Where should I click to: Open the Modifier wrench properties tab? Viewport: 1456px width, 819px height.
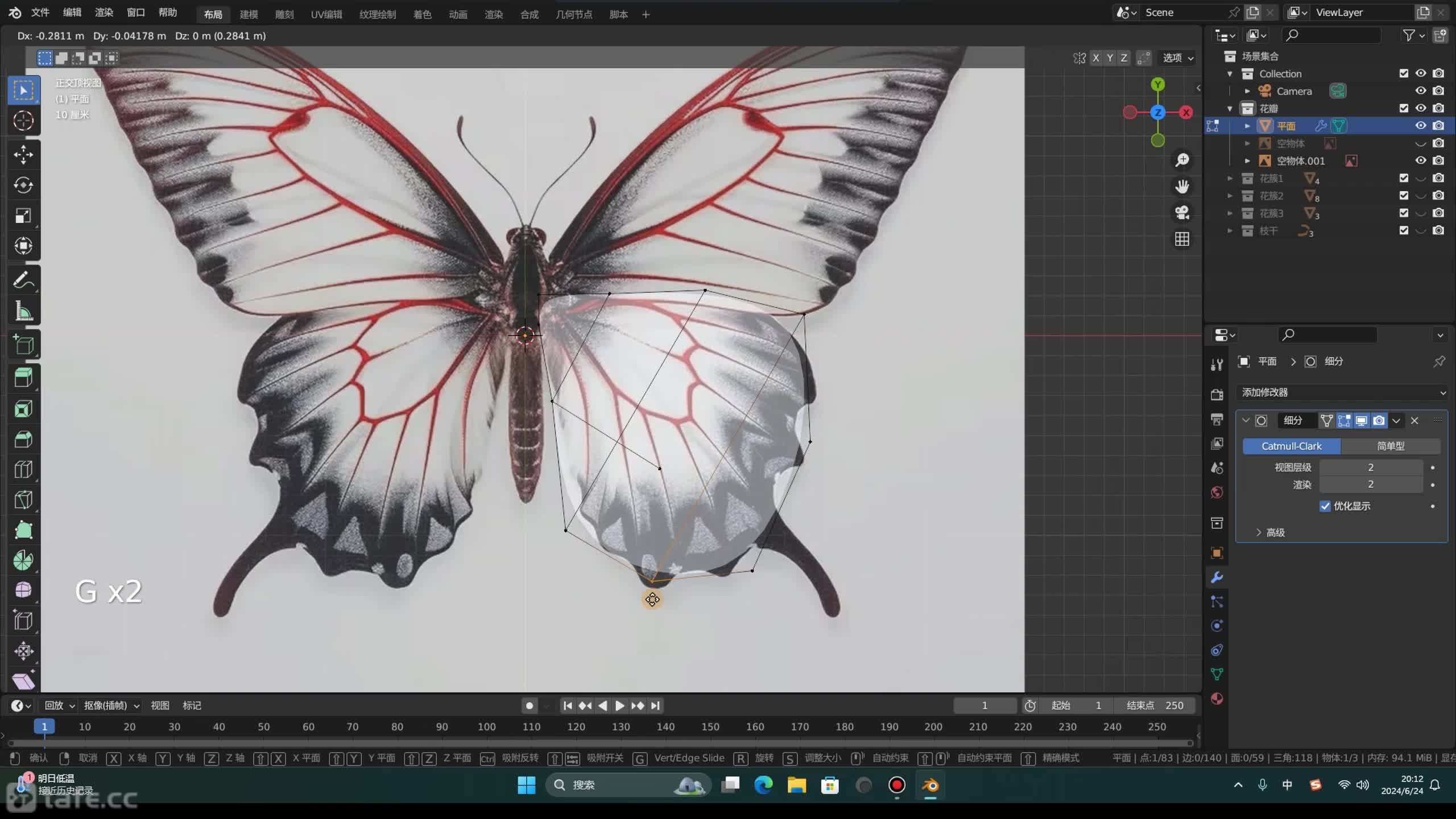pyautogui.click(x=1217, y=577)
